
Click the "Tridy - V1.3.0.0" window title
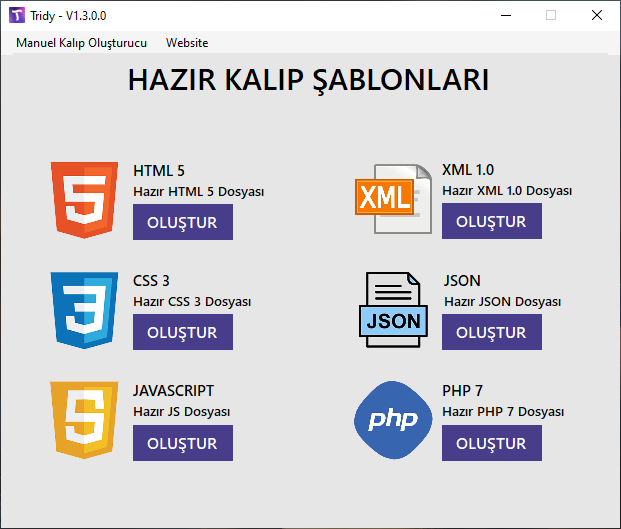[68, 16]
